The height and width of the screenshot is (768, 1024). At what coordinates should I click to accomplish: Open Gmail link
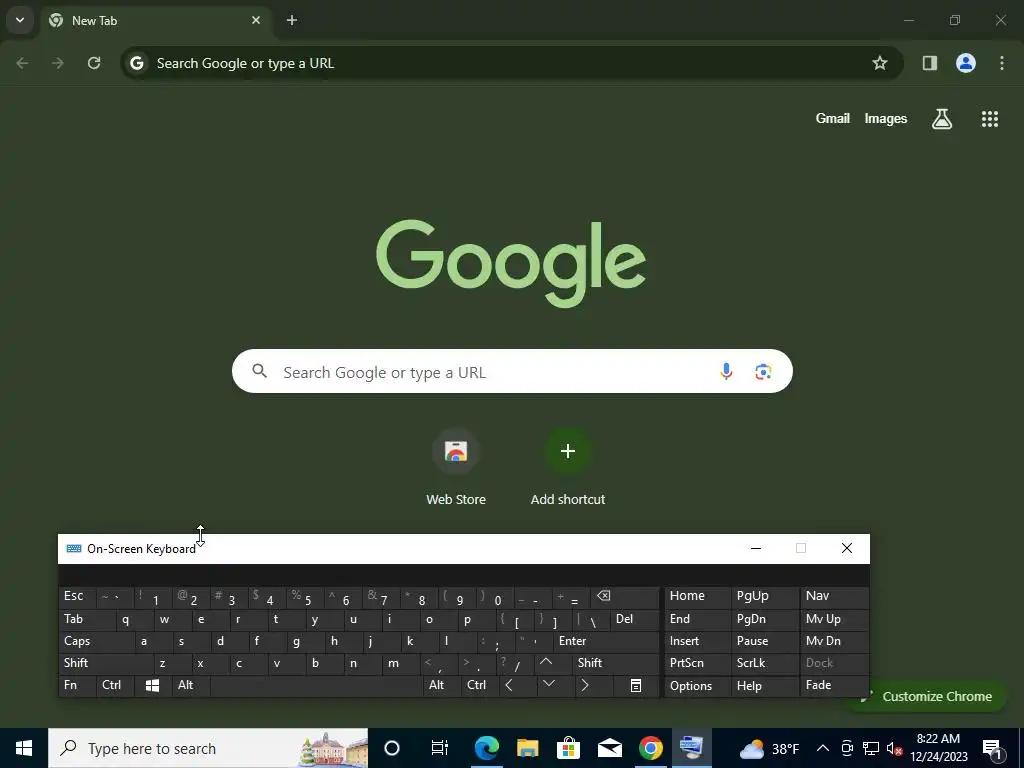833,118
